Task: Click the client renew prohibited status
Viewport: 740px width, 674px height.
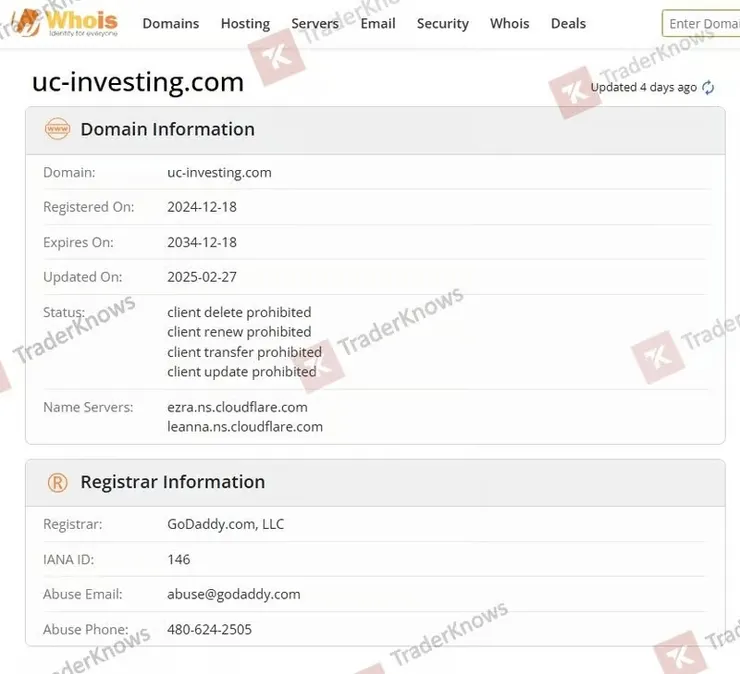Action: tap(239, 332)
